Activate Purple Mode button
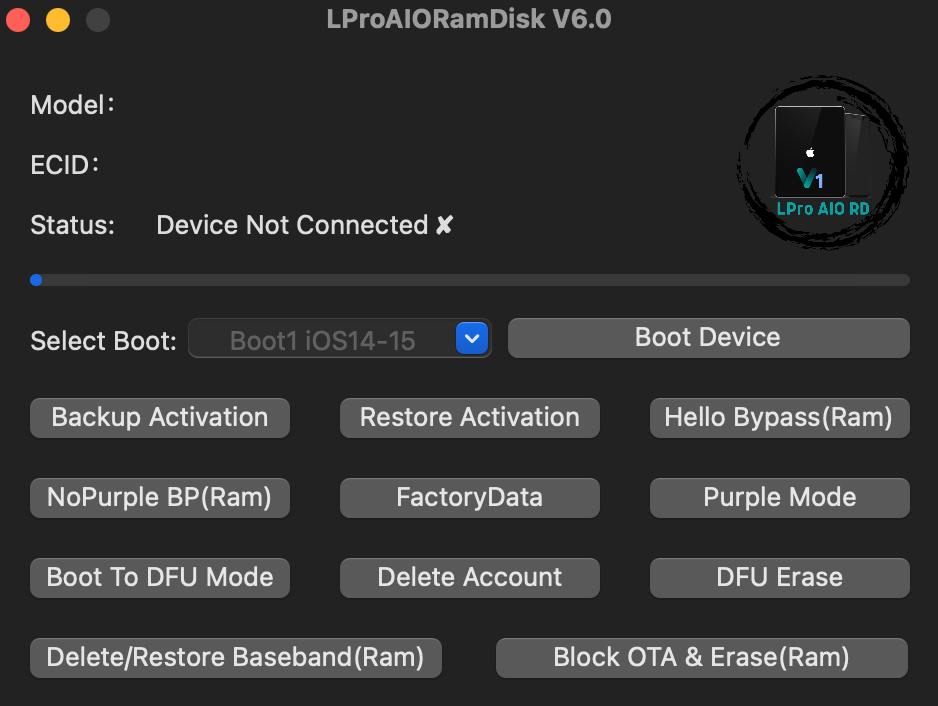This screenshot has width=938, height=706. coord(779,498)
